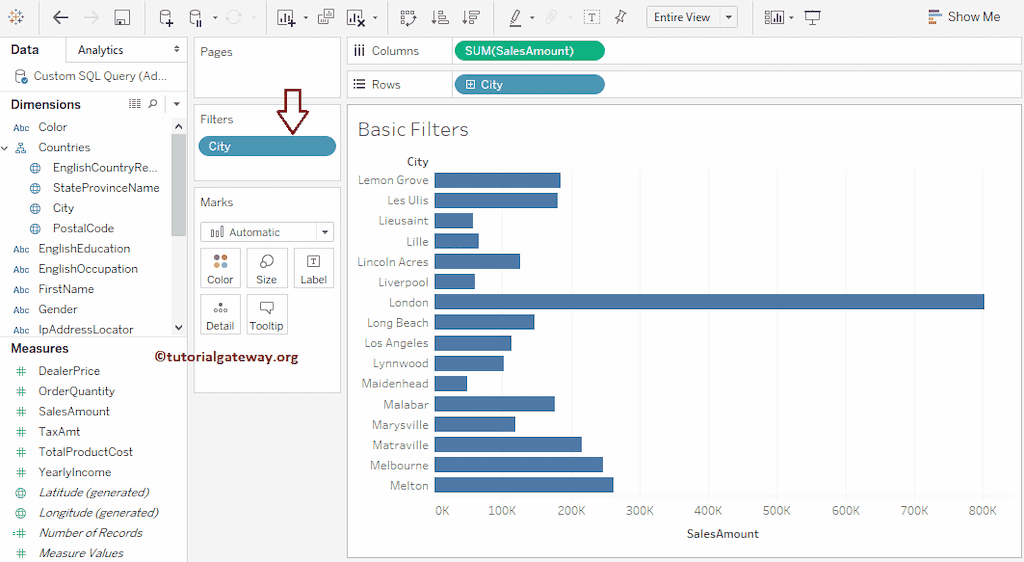Click the Size card in Marks
Screen dimensions: 1024x562
[267, 268]
